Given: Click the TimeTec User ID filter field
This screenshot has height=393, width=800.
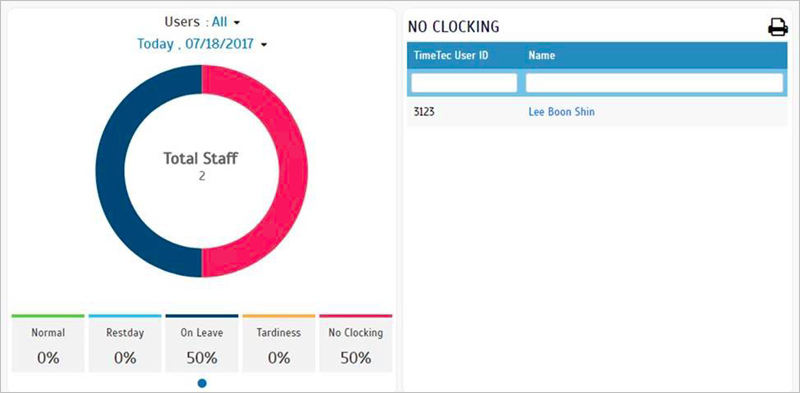Looking at the screenshot, I should click(x=464, y=83).
